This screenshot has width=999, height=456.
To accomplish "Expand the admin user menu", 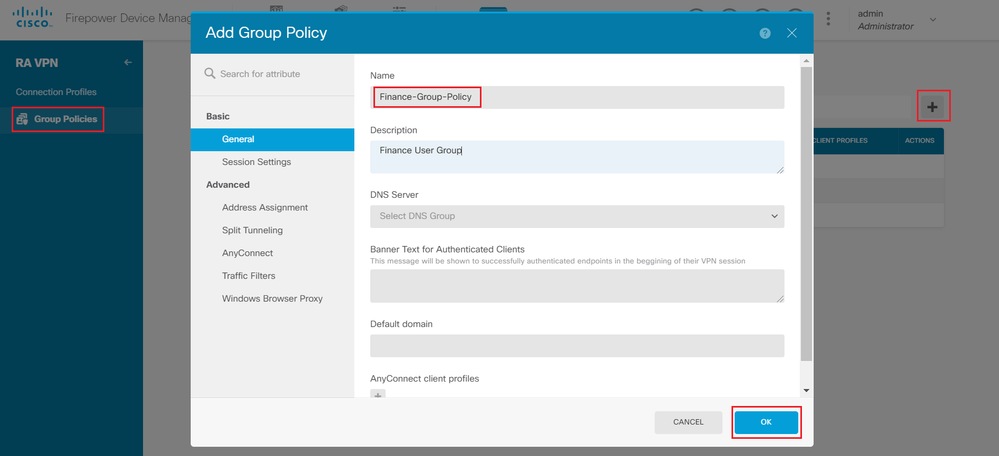I will 933,19.
